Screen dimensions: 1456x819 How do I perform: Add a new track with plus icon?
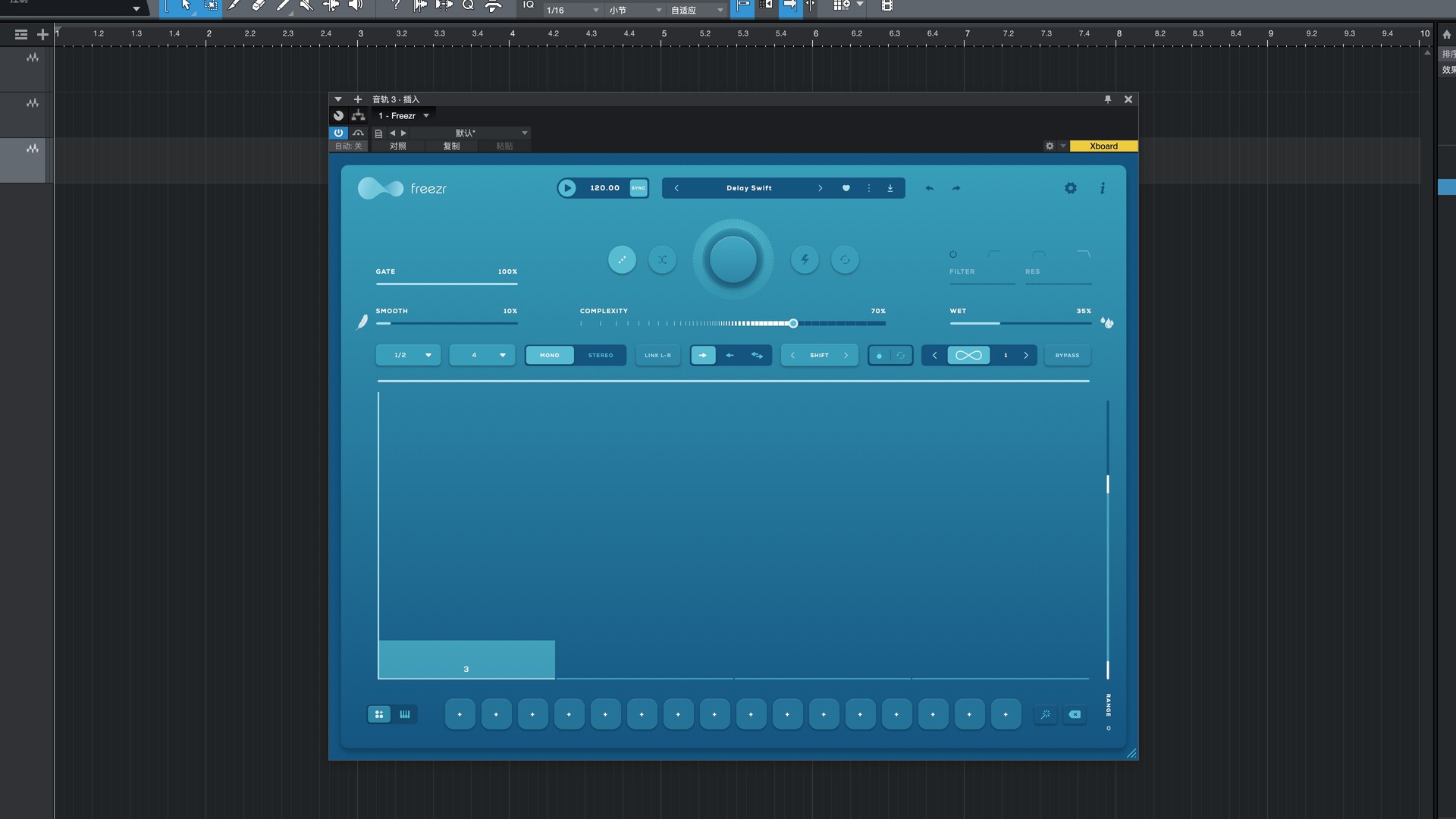(x=42, y=34)
